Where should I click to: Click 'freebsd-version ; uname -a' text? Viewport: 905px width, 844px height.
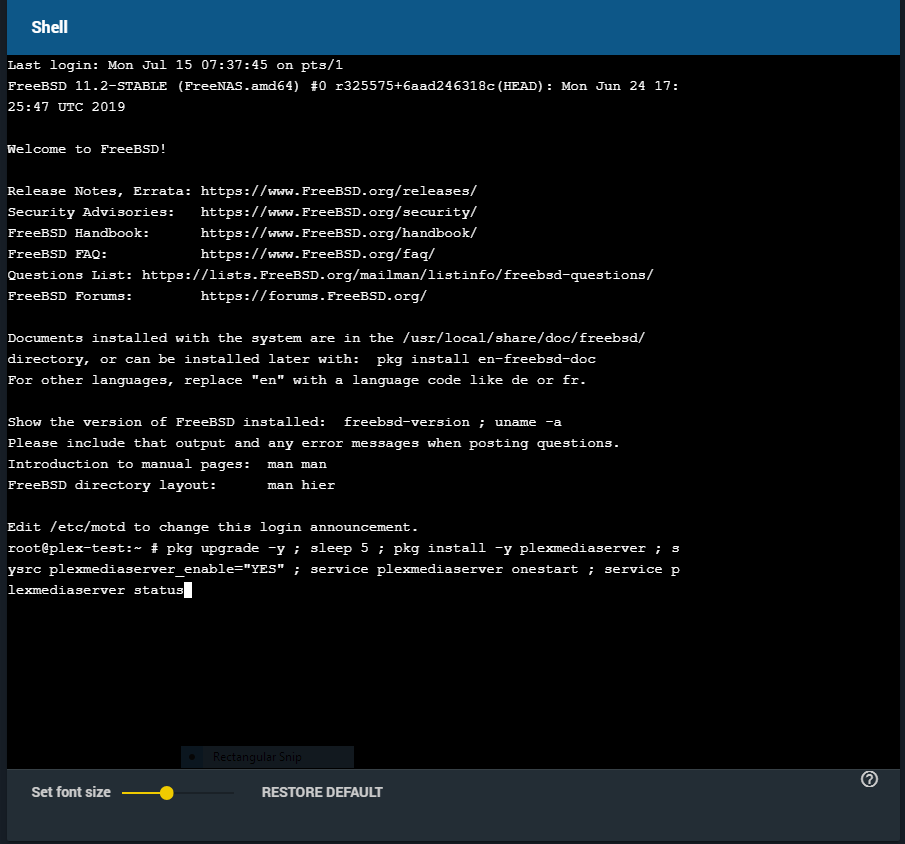[x=452, y=422]
